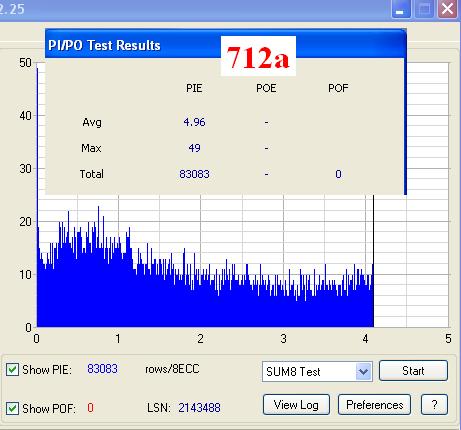Click the red 712a label

pyautogui.click(x=258, y=57)
